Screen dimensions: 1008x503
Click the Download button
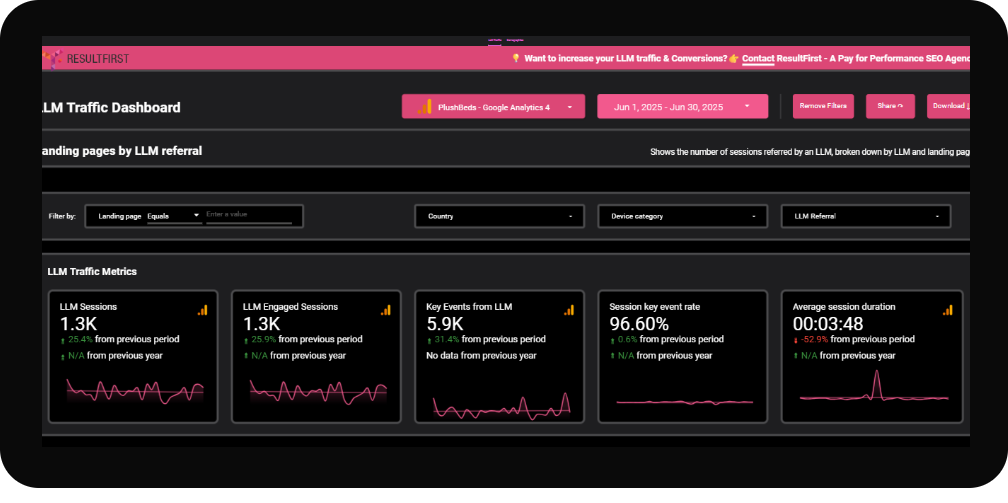tap(948, 106)
